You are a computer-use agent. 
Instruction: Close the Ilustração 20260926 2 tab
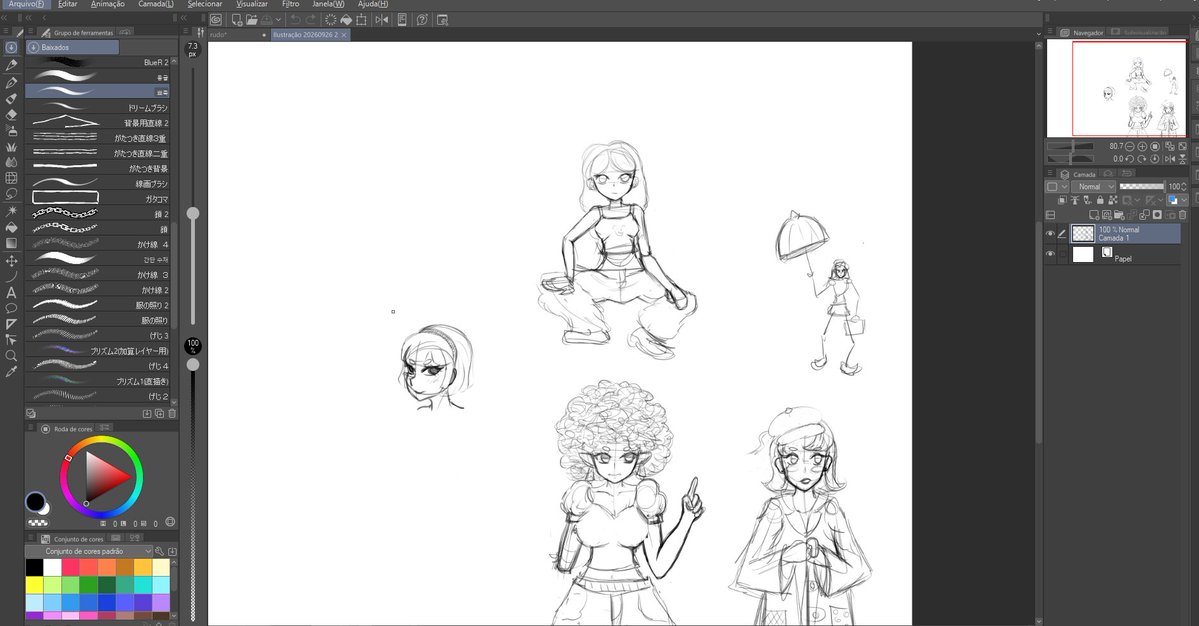(344, 35)
